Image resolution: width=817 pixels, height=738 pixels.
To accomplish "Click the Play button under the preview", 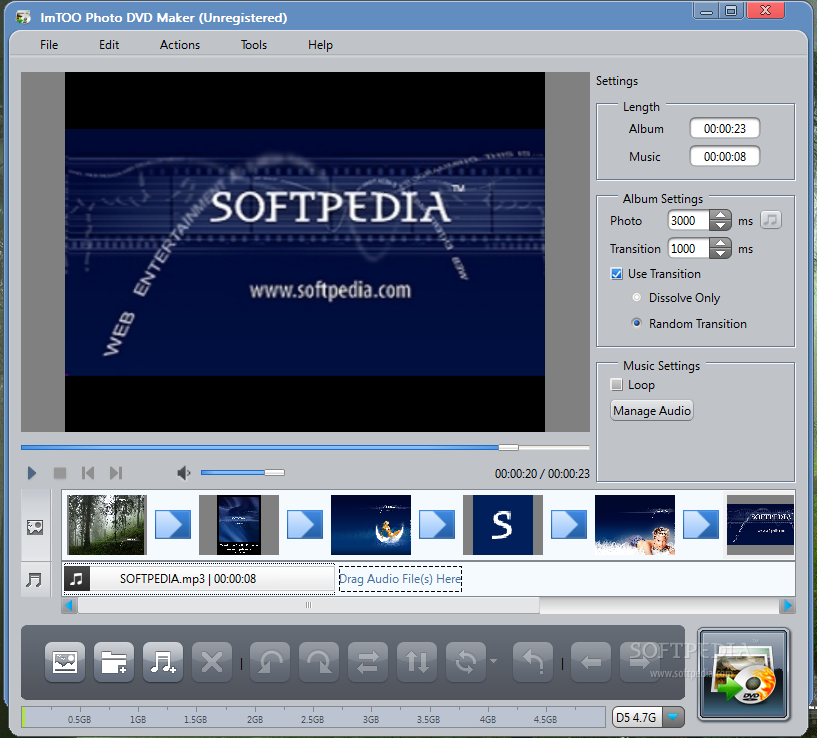I will pos(32,473).
